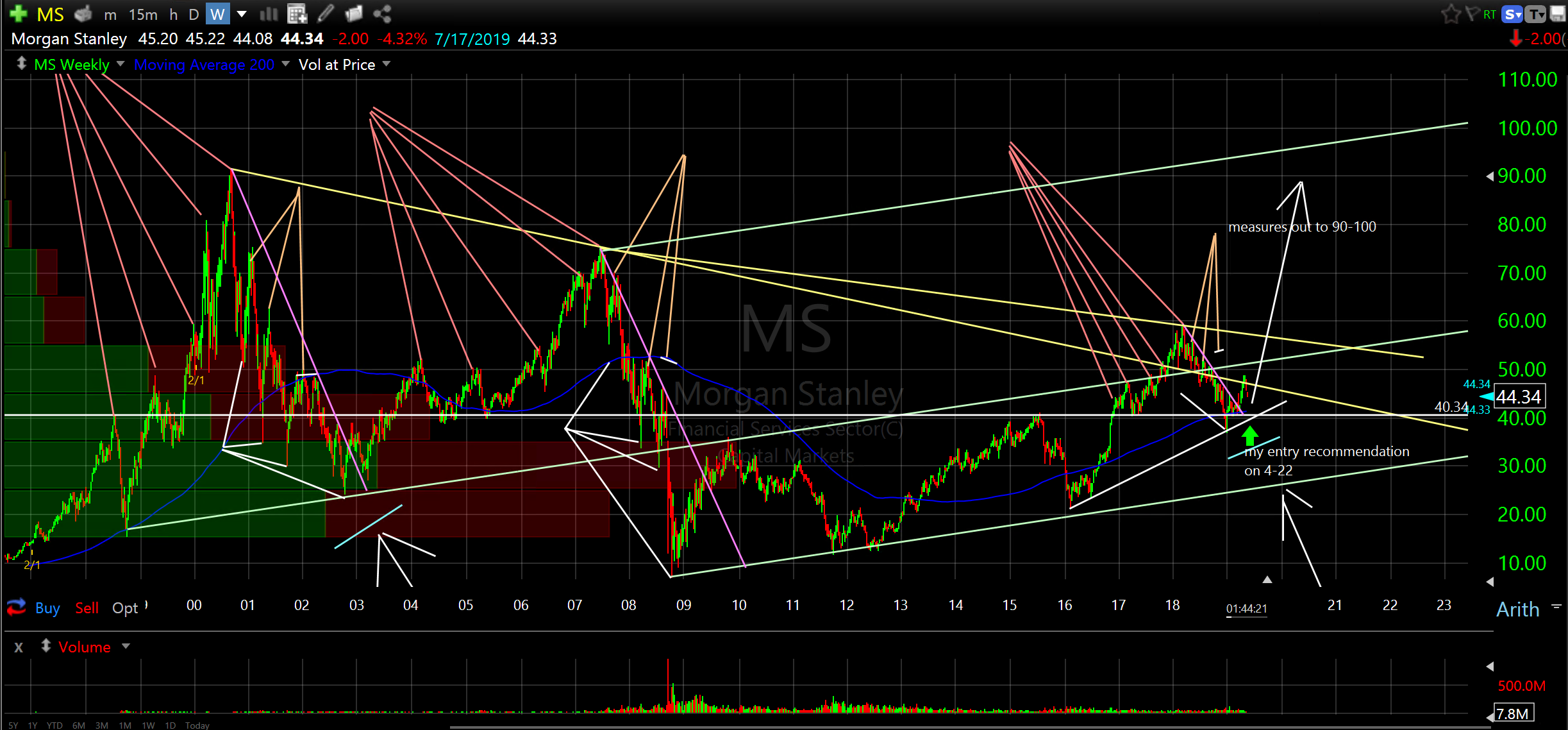1568x730 pixels.
Task: Expand the time frame dropdown arrow
Action: coord(242,13)
